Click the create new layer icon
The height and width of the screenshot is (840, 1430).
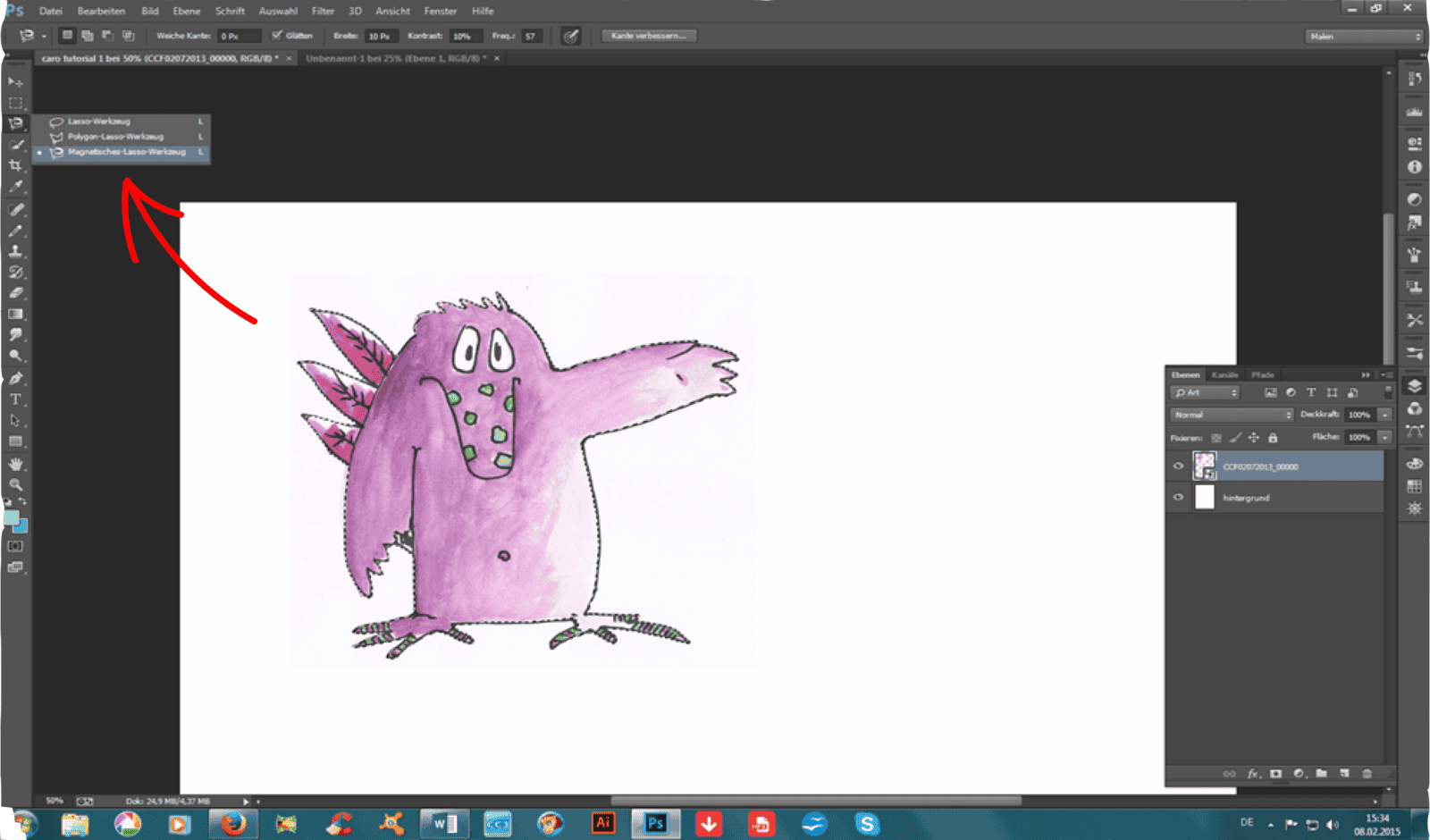1344,774
